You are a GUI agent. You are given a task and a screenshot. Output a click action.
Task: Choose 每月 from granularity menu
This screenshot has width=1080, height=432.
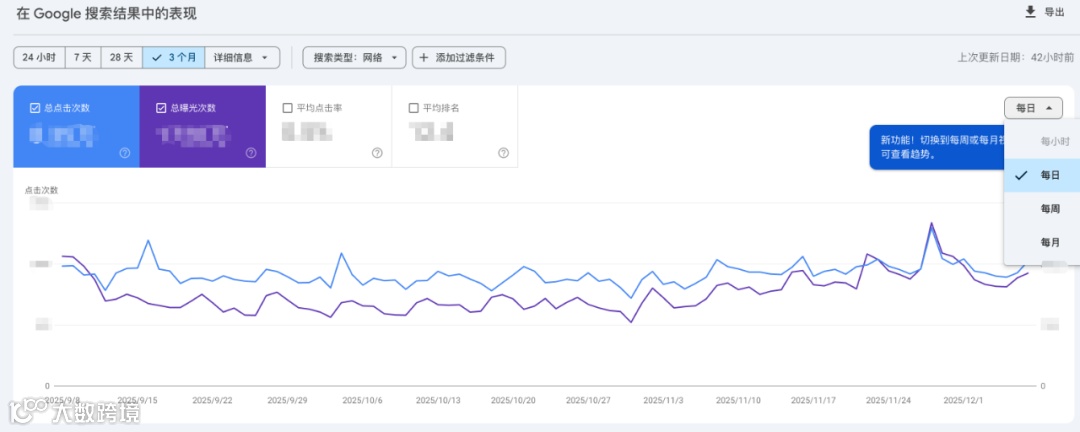(x=1042, y=243)
